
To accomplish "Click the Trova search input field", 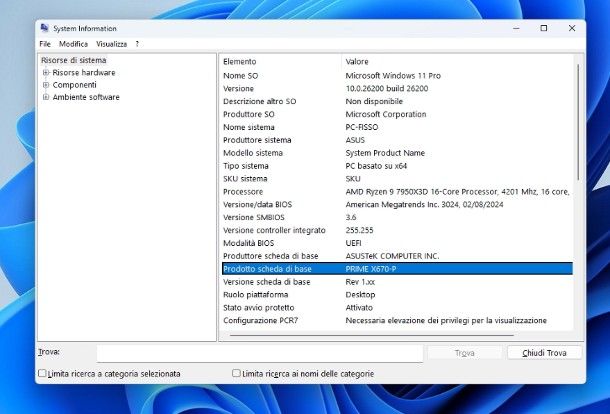I will [260, 353].
